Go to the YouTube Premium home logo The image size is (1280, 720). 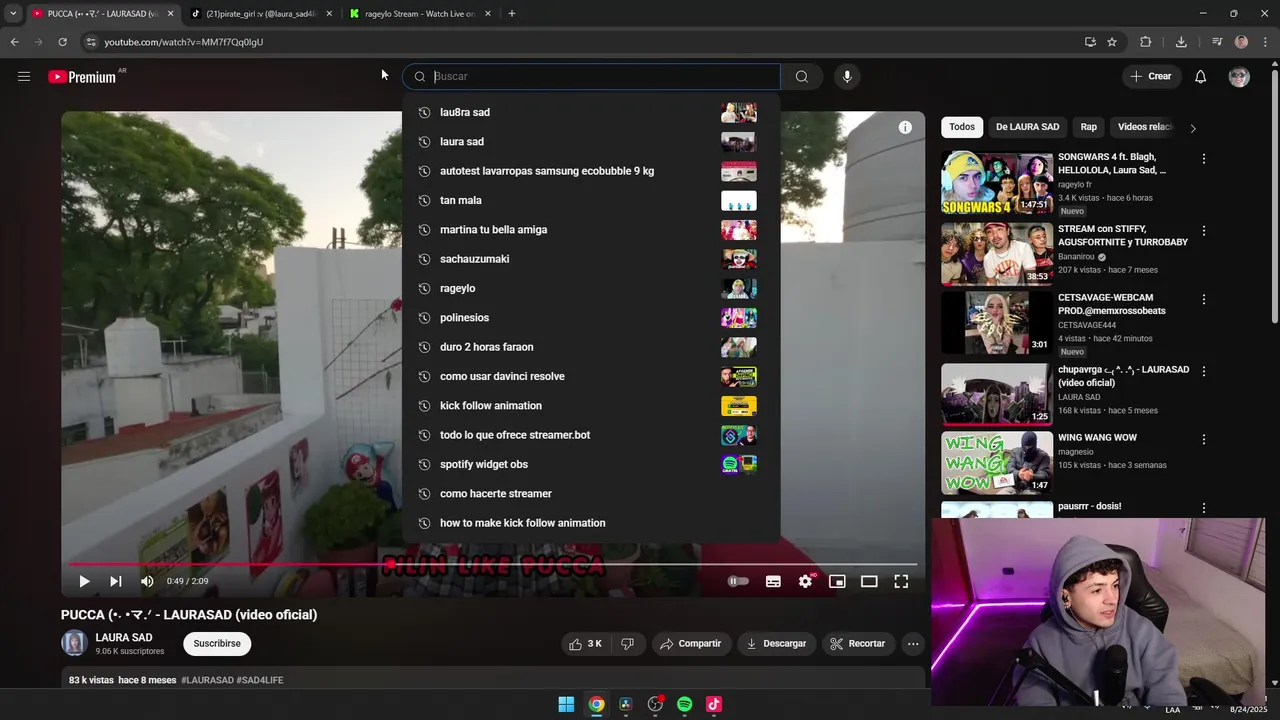tap(82, 77)
